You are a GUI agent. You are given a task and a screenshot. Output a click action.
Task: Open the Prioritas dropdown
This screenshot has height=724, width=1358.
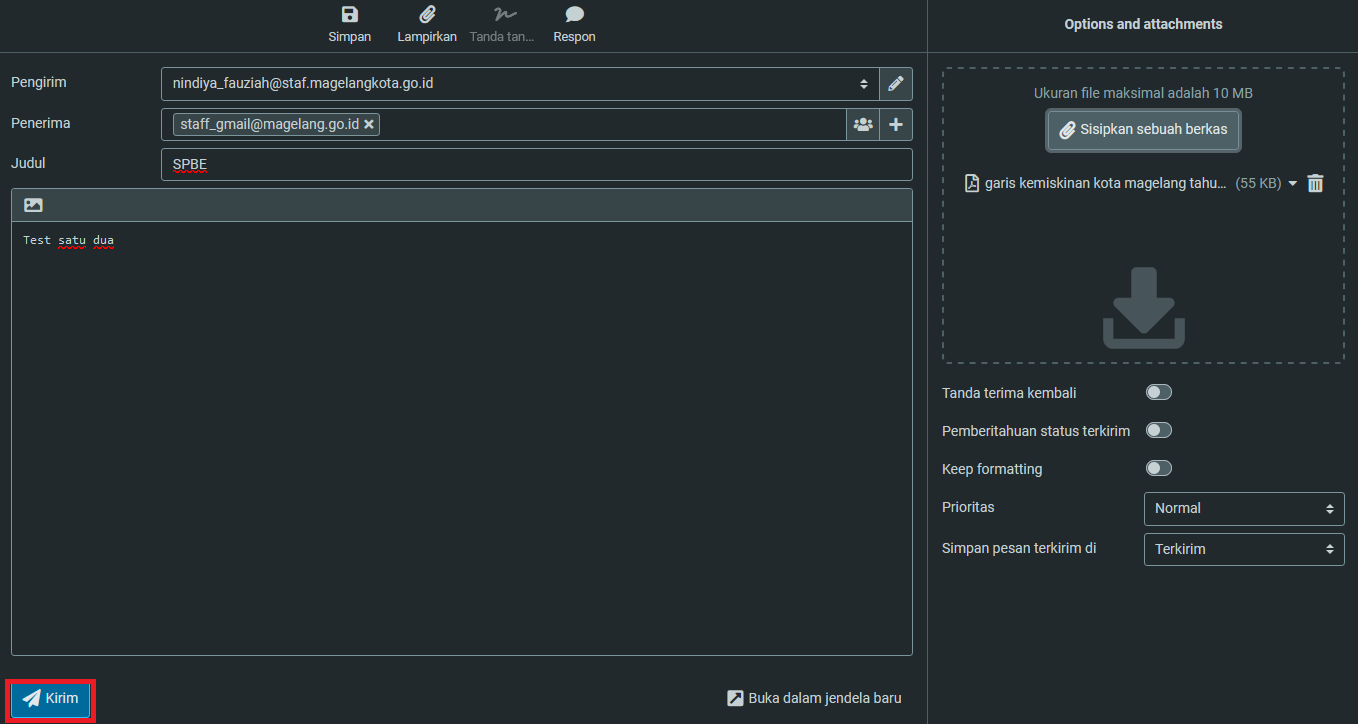point(1243,508)
